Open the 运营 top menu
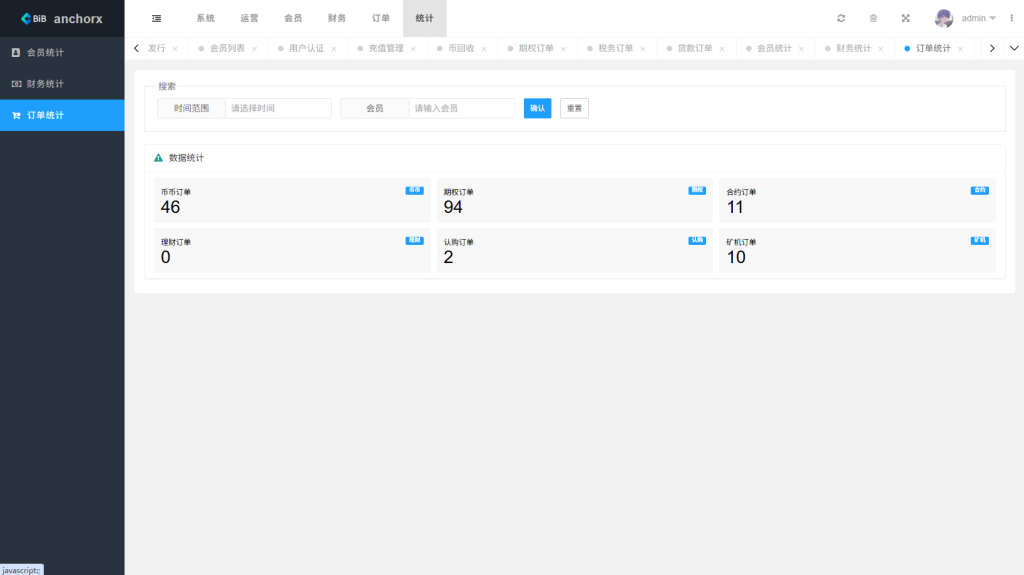Image resolution: width=1024 pixels, height=575 pixels. click(x=249, y=18)
